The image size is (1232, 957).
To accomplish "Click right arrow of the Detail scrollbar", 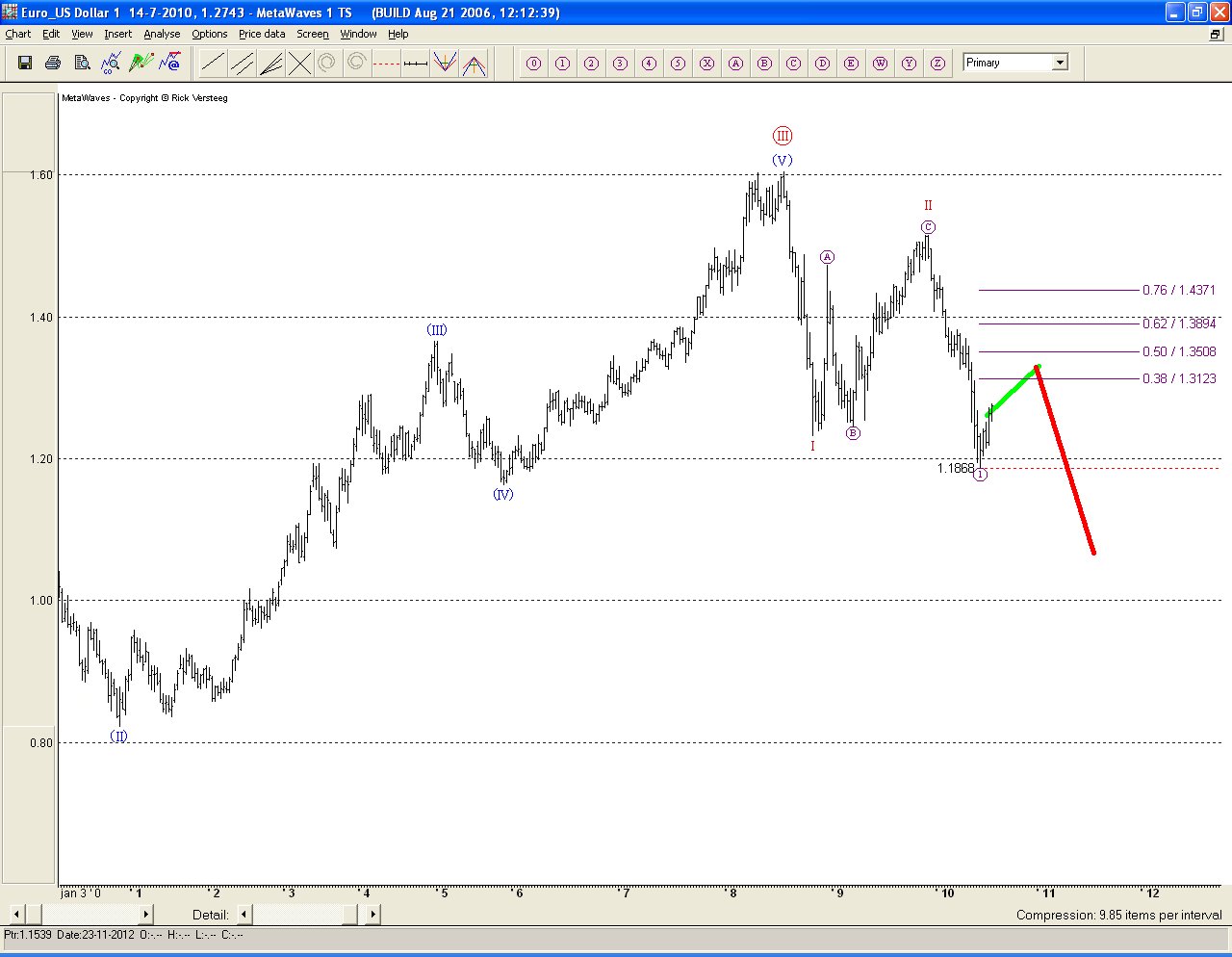I will click(372, 914).
